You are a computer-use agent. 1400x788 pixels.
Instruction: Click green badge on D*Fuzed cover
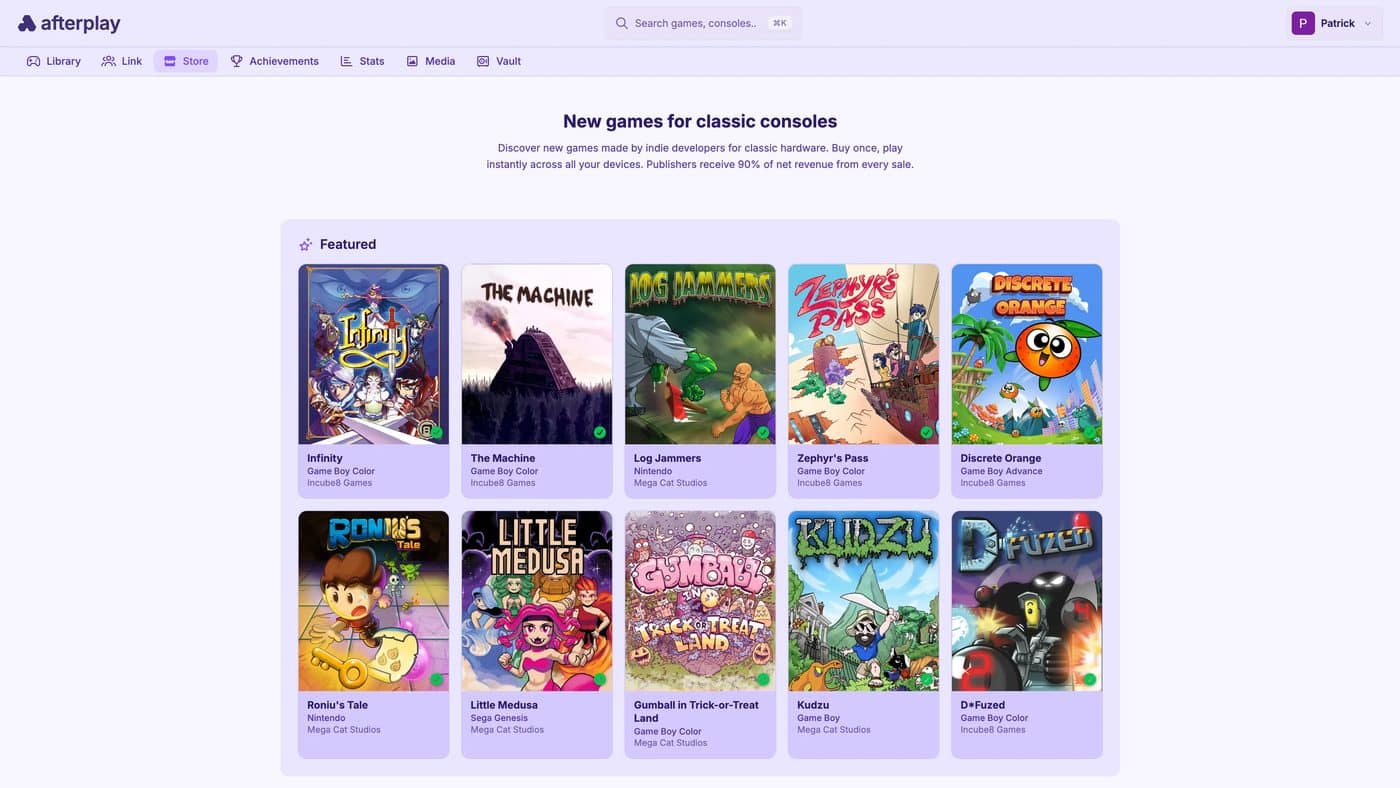[x=1089, y=679]
